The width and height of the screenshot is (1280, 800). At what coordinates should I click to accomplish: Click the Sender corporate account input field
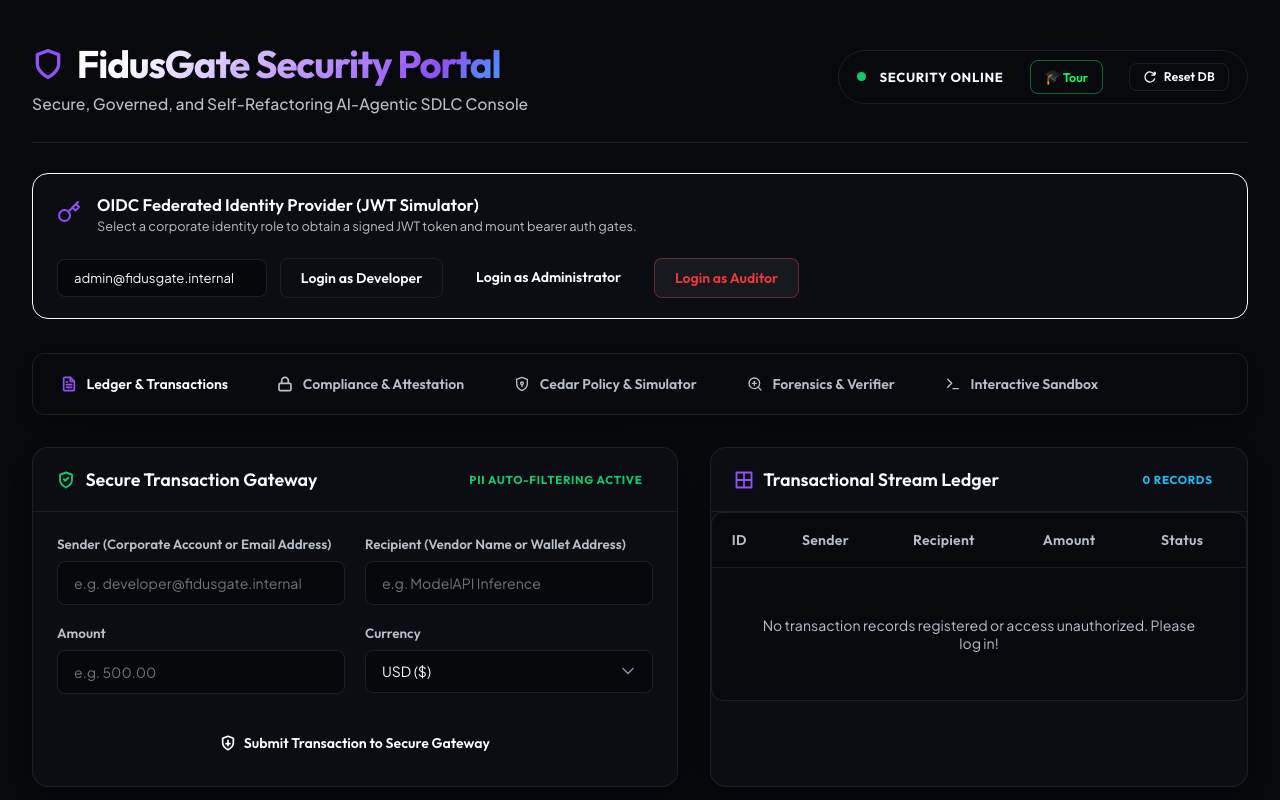click(201, 583)
